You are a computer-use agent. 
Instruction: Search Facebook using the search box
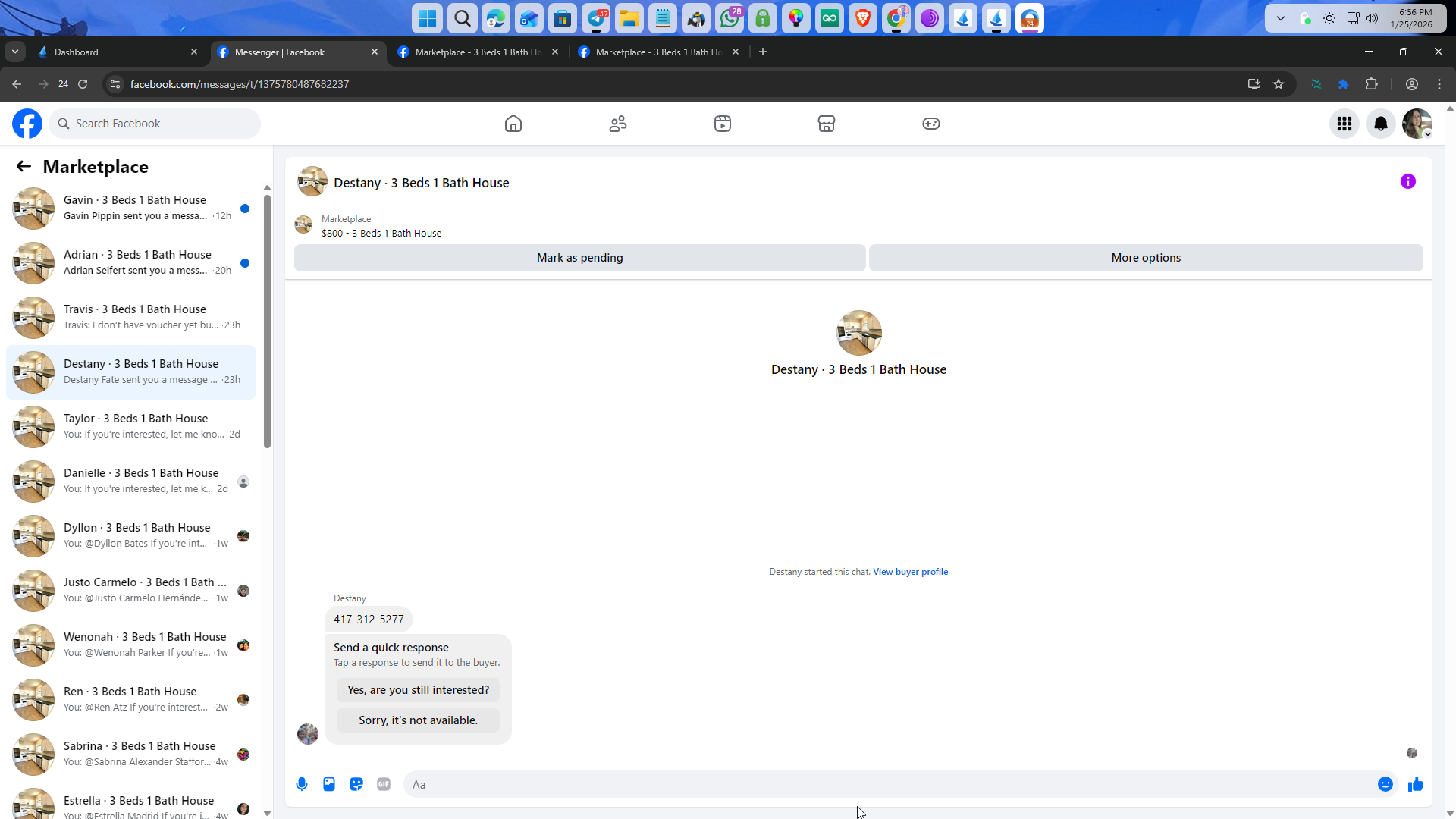155,124
